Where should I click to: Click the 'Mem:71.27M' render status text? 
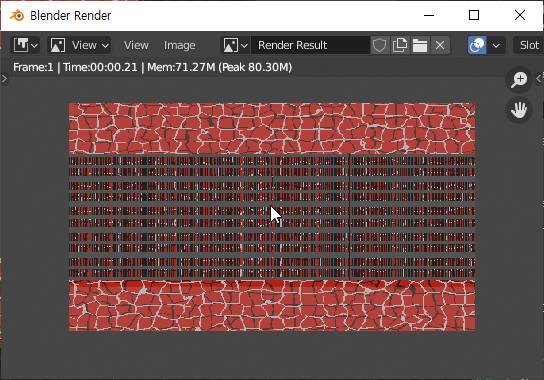click(181, 67)
